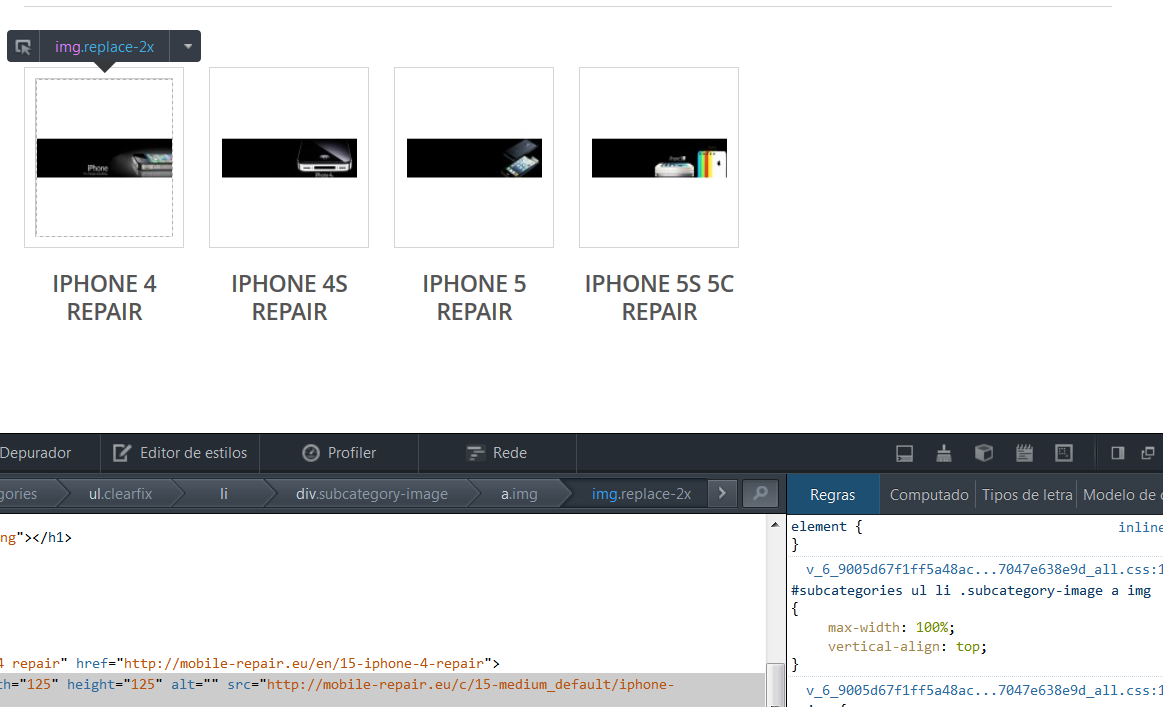The image size is (1163, 707).
Task: Toggle paint flashing brush icon
Action: (943, 453)
